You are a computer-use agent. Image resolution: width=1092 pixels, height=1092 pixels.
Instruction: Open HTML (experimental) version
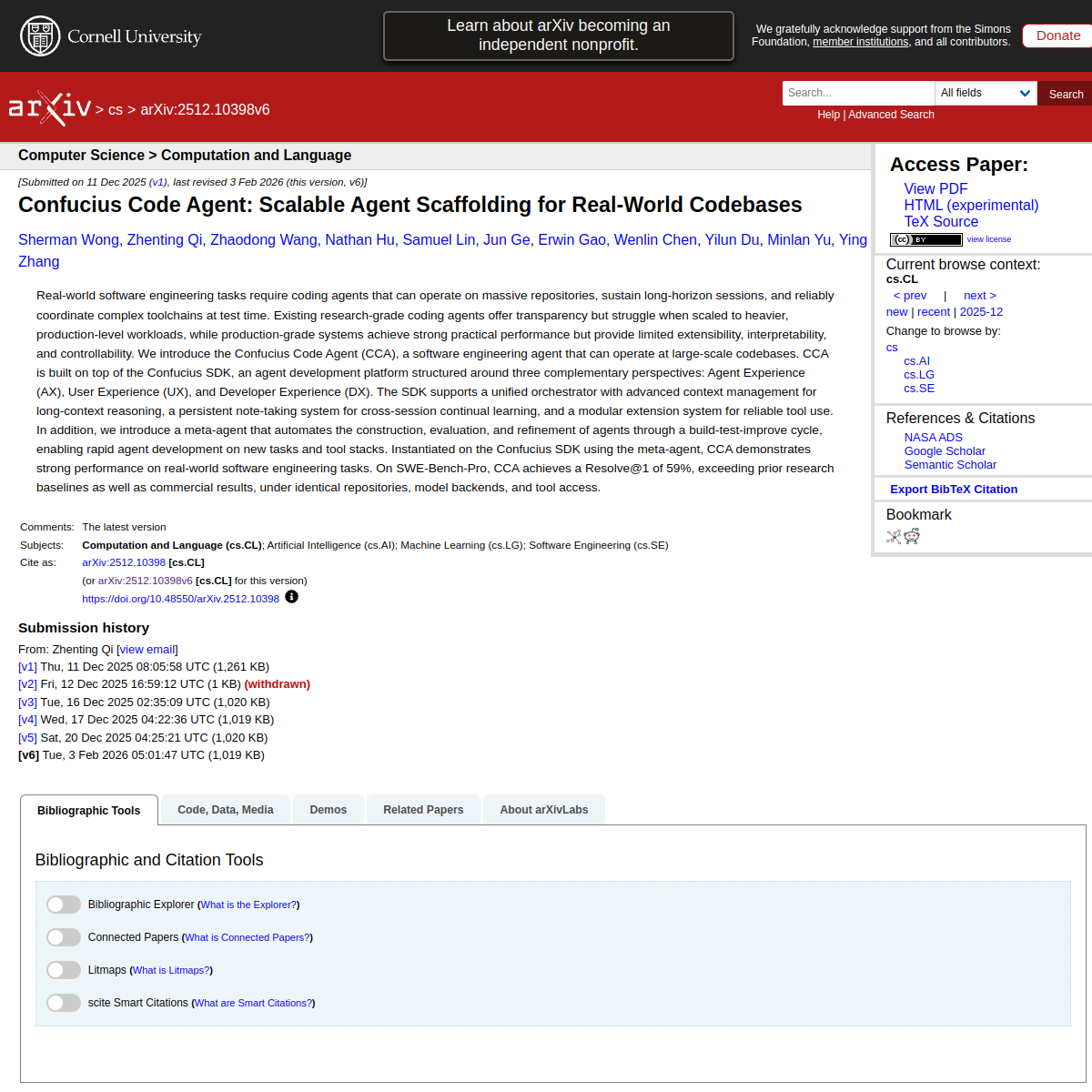click(x=971, y=205)
